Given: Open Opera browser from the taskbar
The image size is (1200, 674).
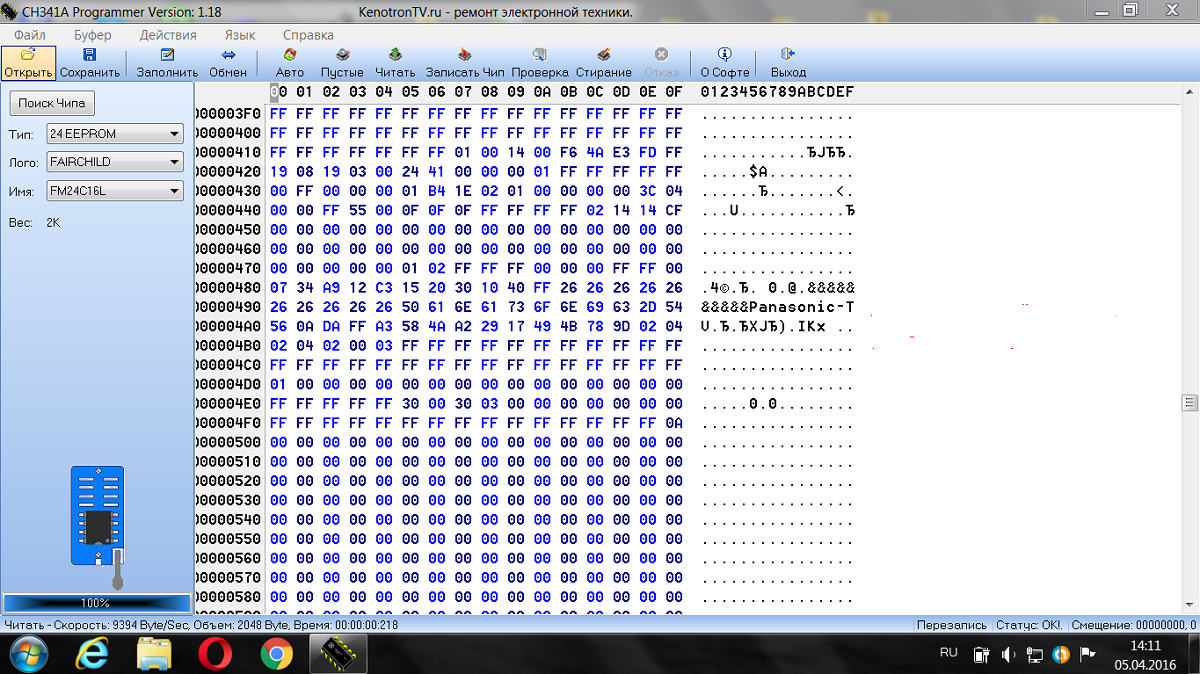Looking at the screenshot, I should pyautogui.click(x=215, y=654).
